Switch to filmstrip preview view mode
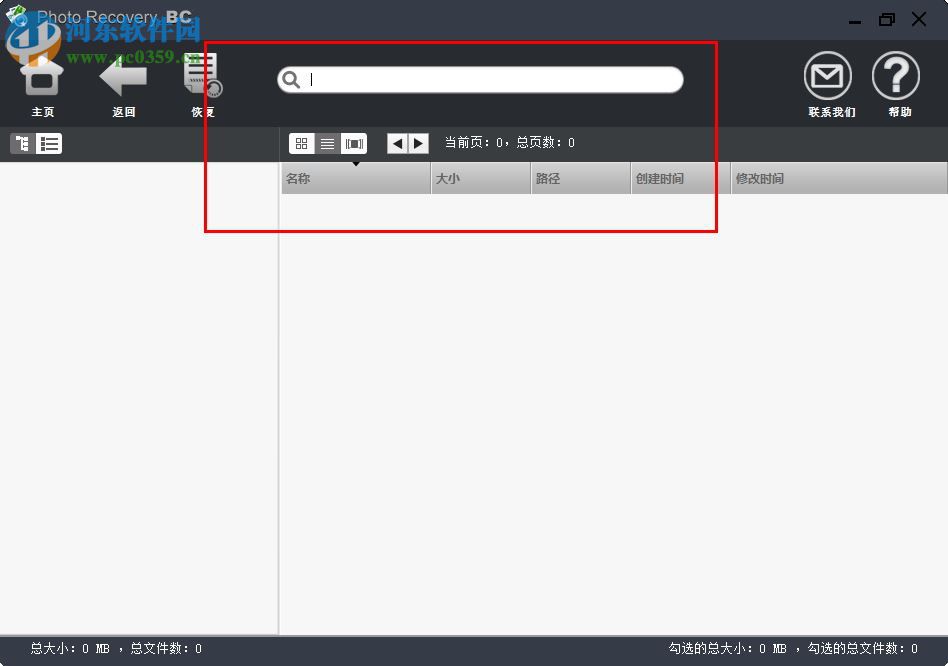 pyautogui.click(x=354, y=143)
